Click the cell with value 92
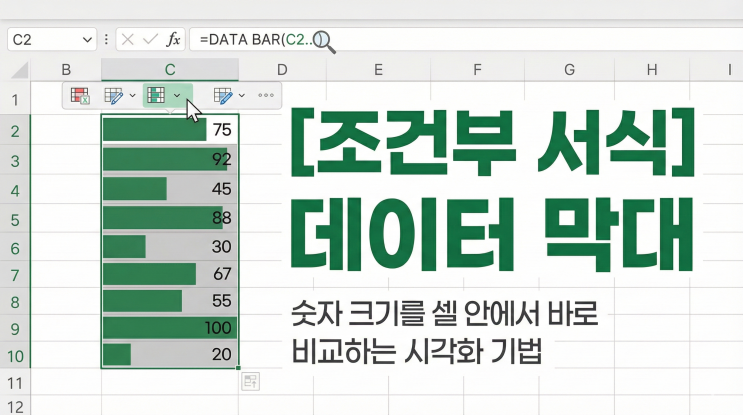 (170, 160)
